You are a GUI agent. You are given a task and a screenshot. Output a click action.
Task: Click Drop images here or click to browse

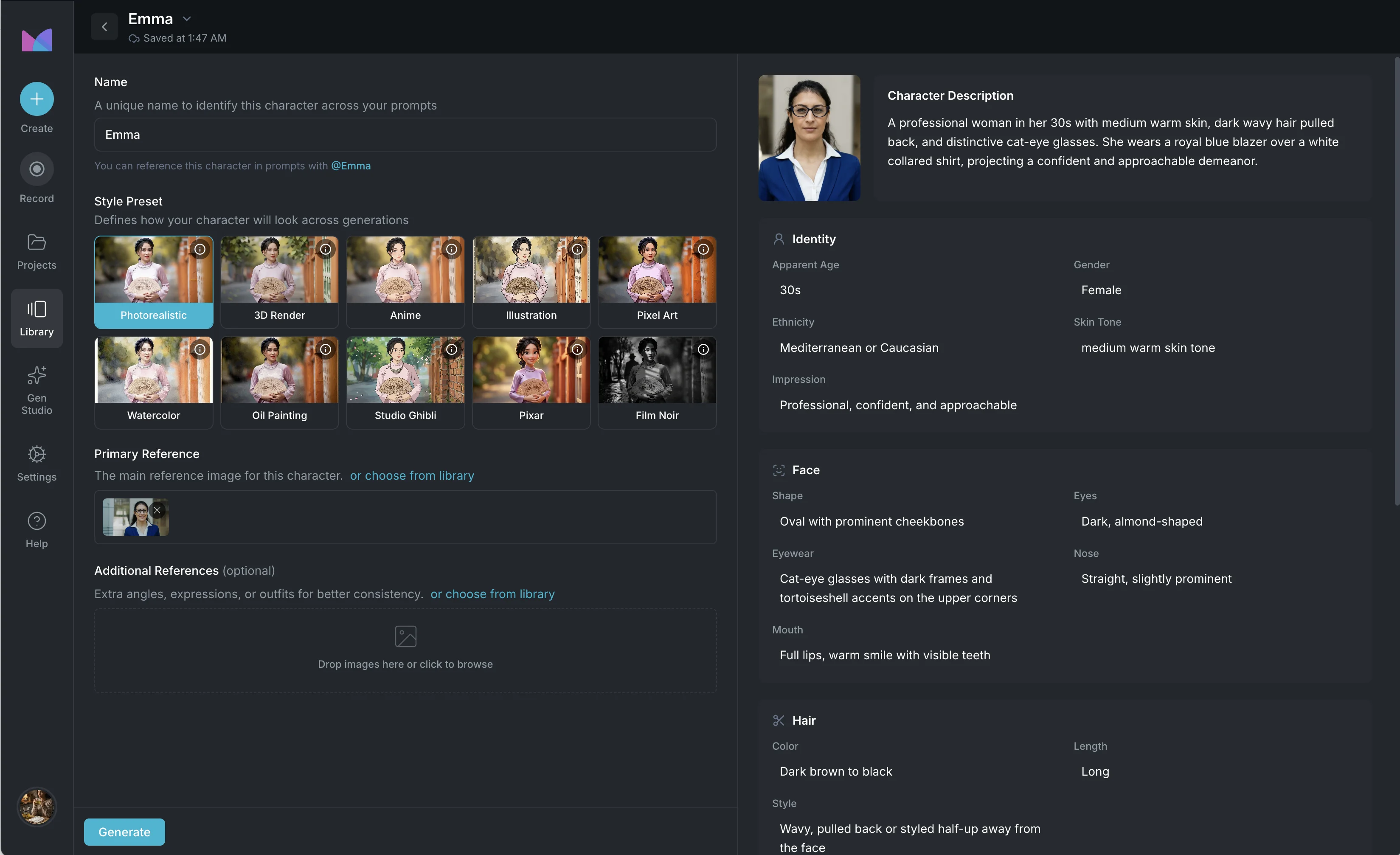[x=406, y=664]
